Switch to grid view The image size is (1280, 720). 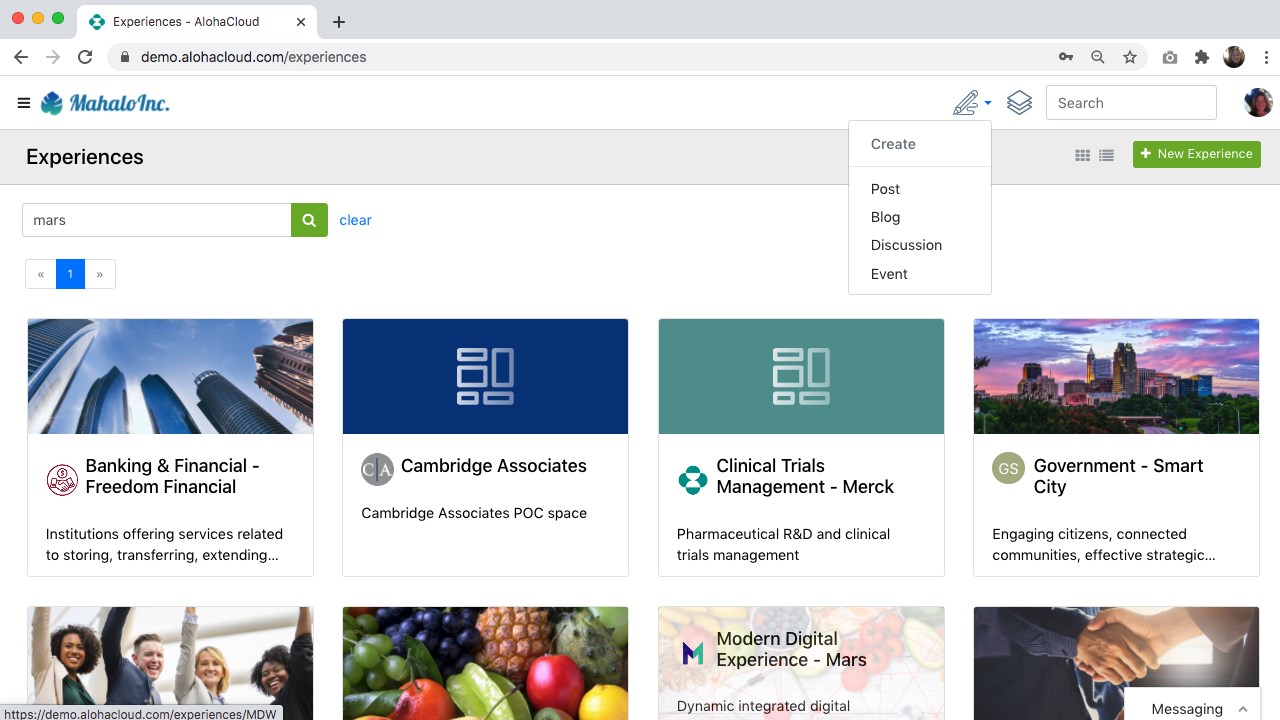point(1082,155)
